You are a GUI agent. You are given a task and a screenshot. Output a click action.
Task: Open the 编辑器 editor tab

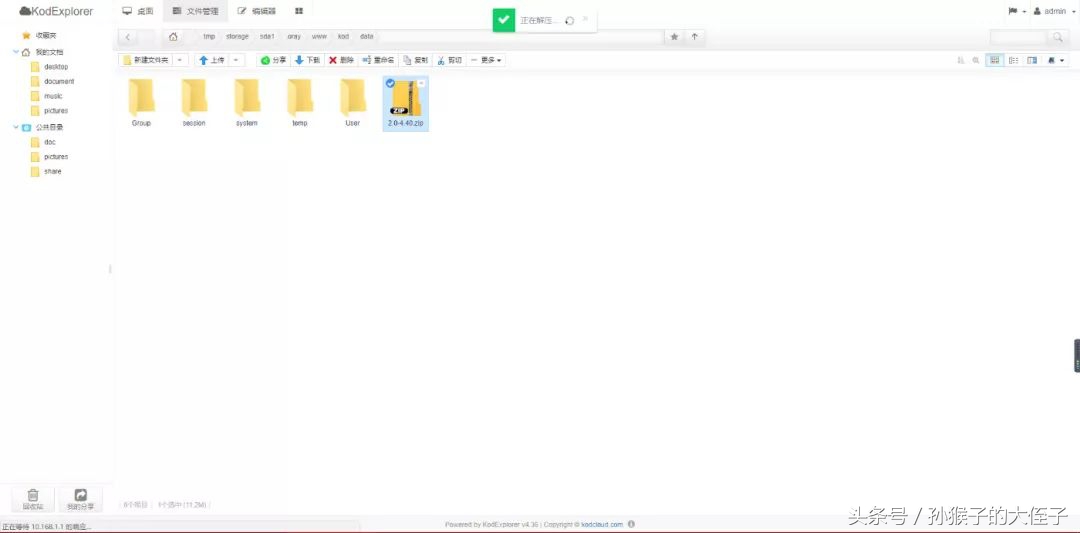256,11
